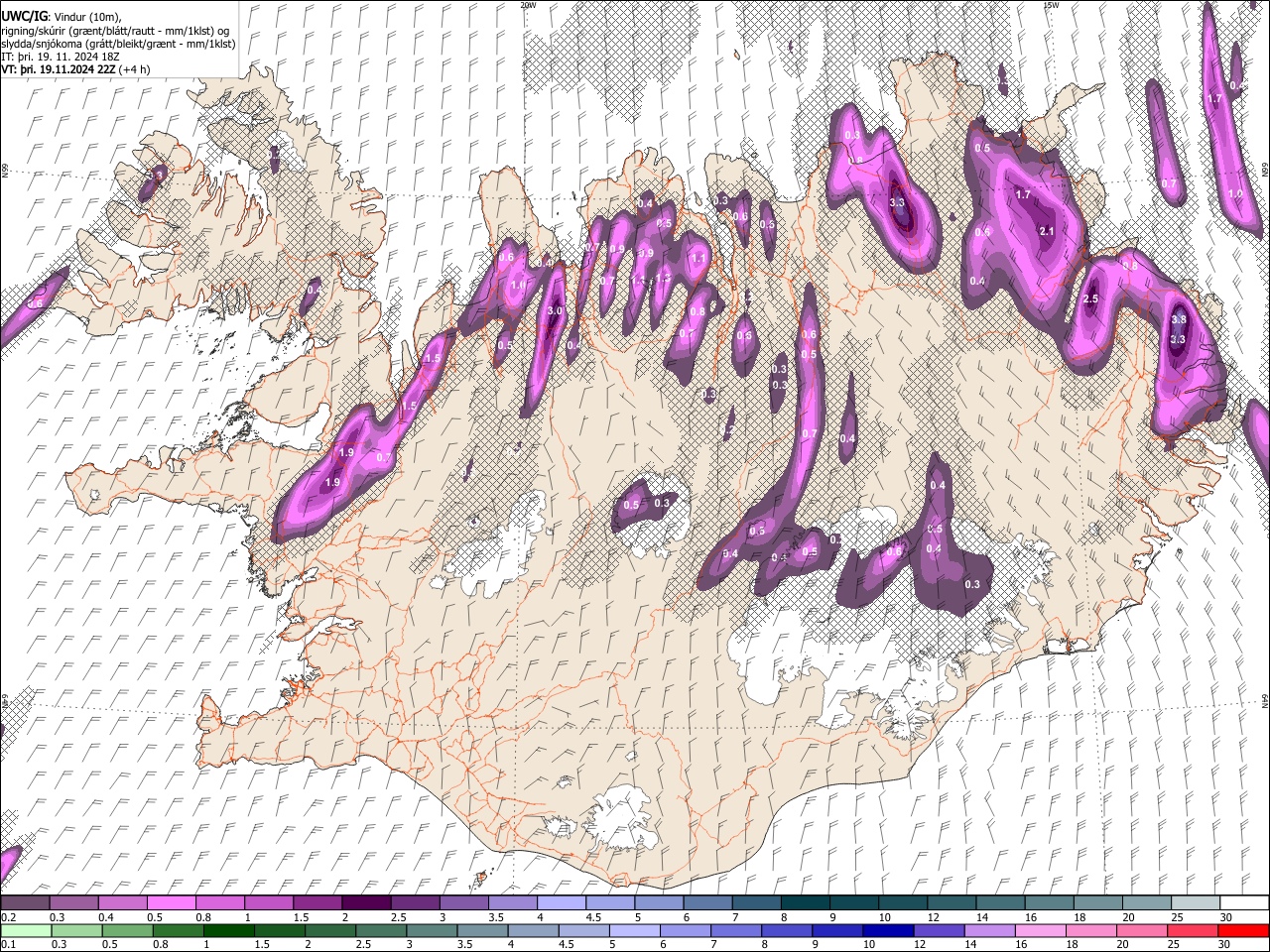Click upper legend swatch between 0.3 and 0.4

coord(73,903)
